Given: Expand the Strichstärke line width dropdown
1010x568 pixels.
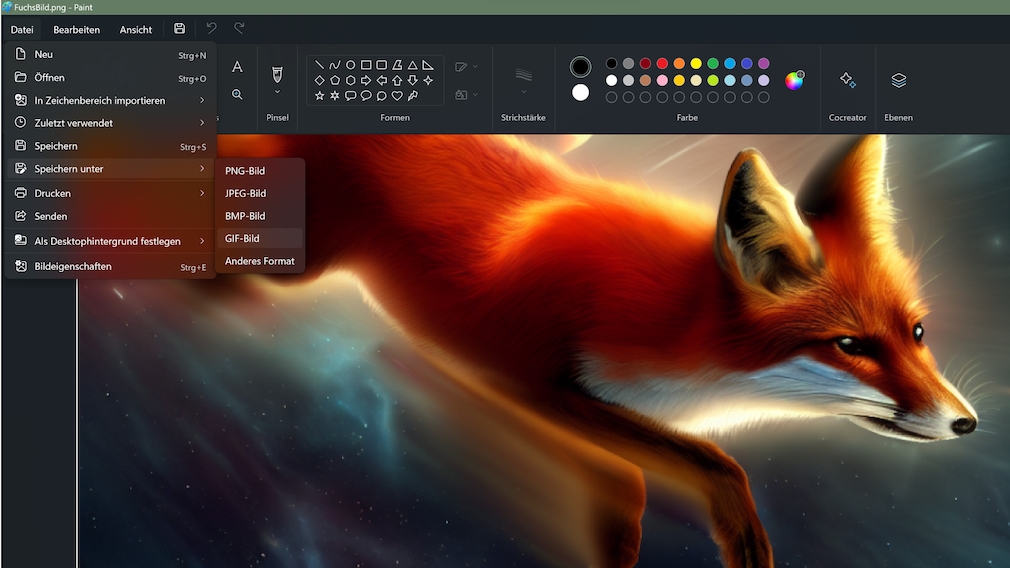Looking at the screenshot, I should tap(523, 92).
